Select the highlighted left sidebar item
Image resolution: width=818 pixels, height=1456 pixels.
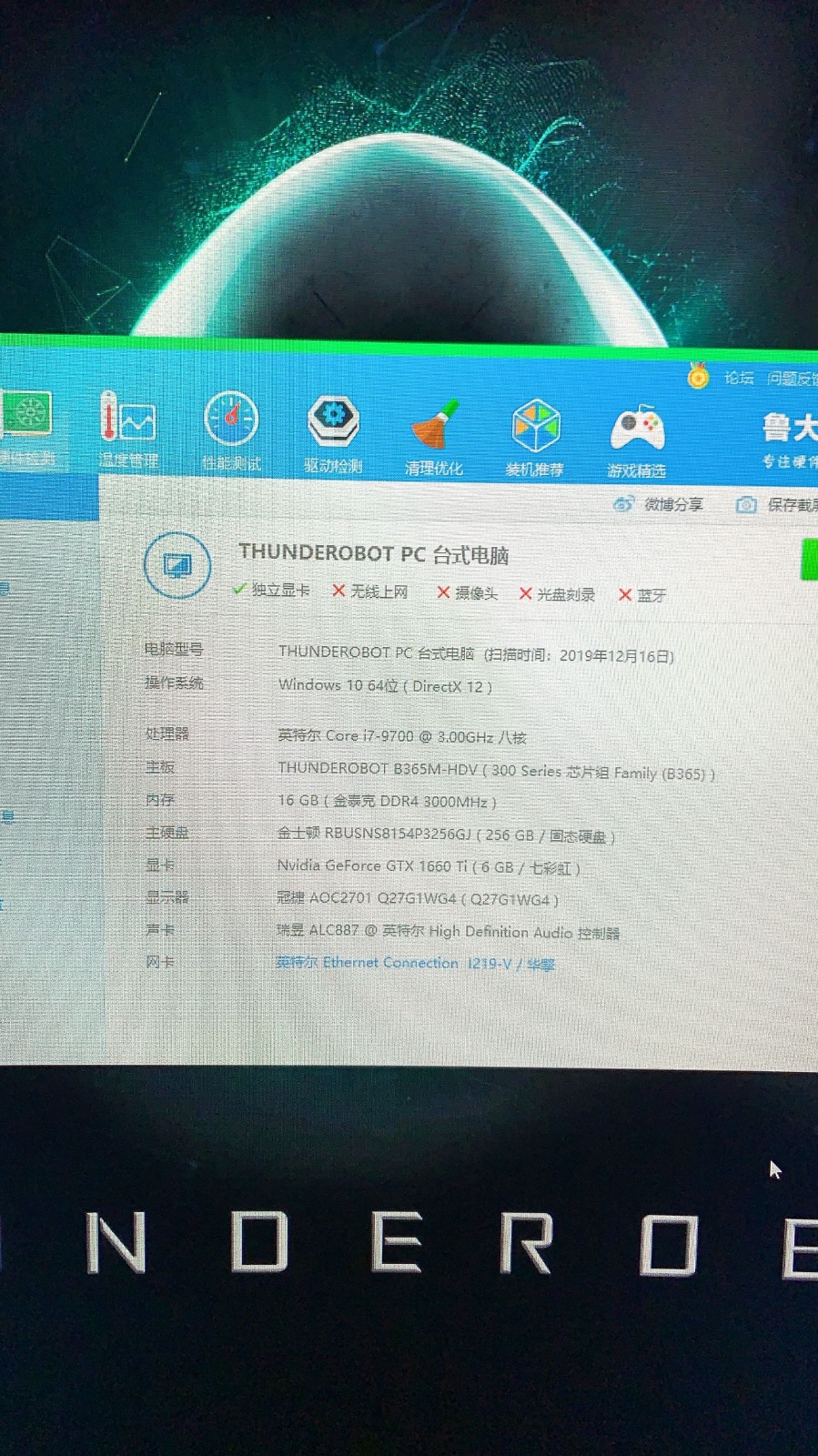47,498
